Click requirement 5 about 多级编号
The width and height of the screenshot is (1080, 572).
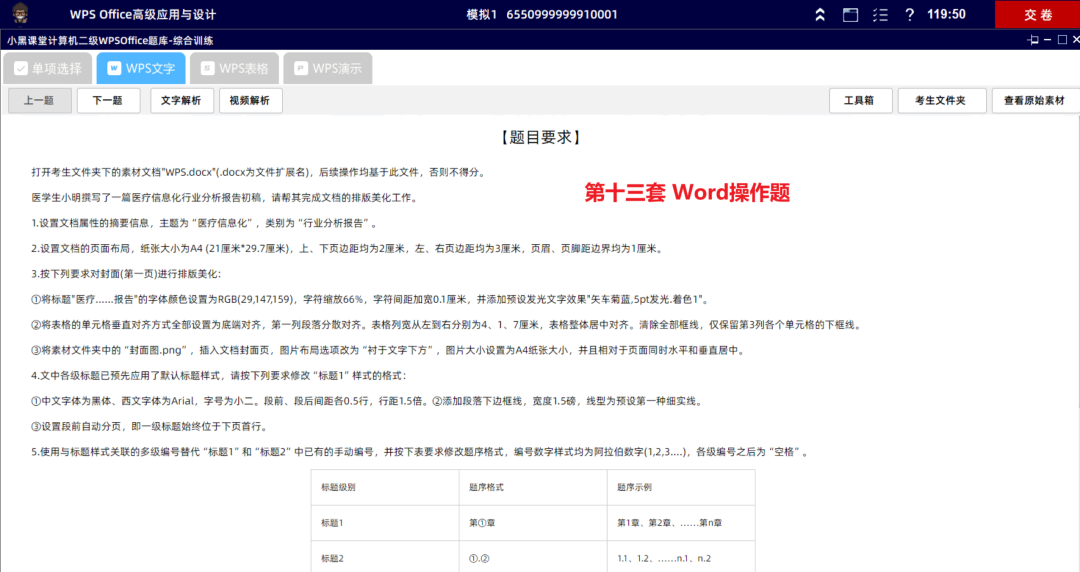pos(422,452)
